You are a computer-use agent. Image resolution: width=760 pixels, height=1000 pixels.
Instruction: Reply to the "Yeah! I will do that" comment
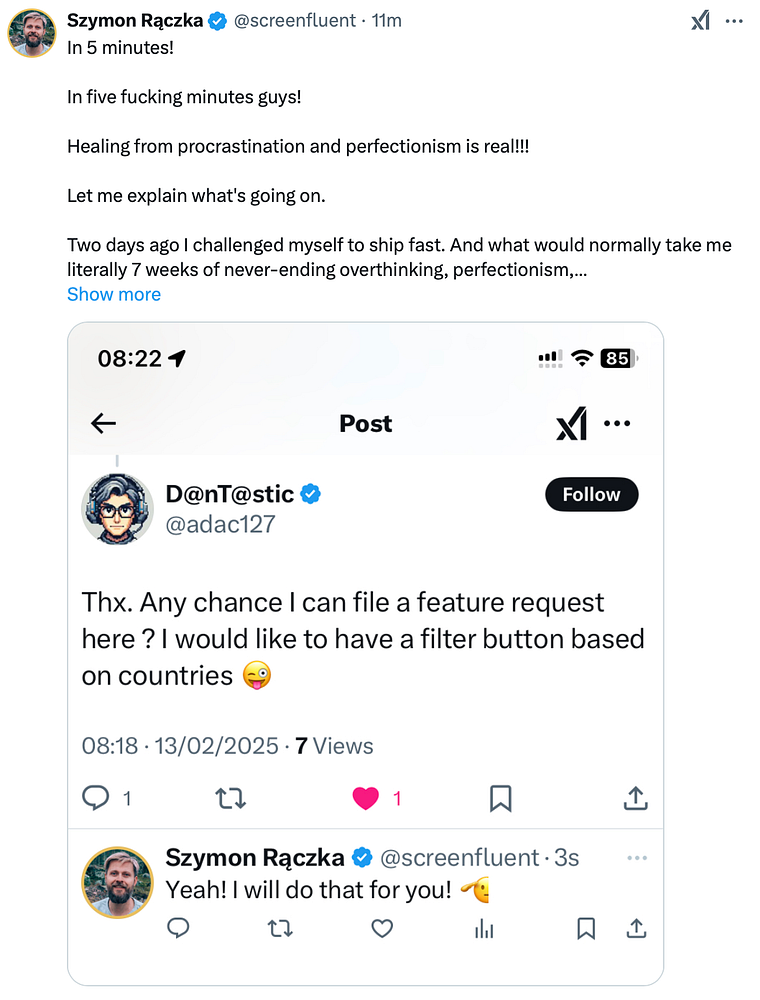178,929
